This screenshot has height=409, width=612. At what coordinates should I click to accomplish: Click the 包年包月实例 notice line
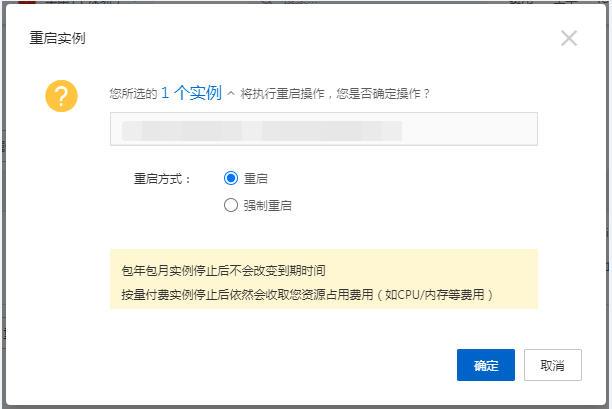tap(223, 271)
